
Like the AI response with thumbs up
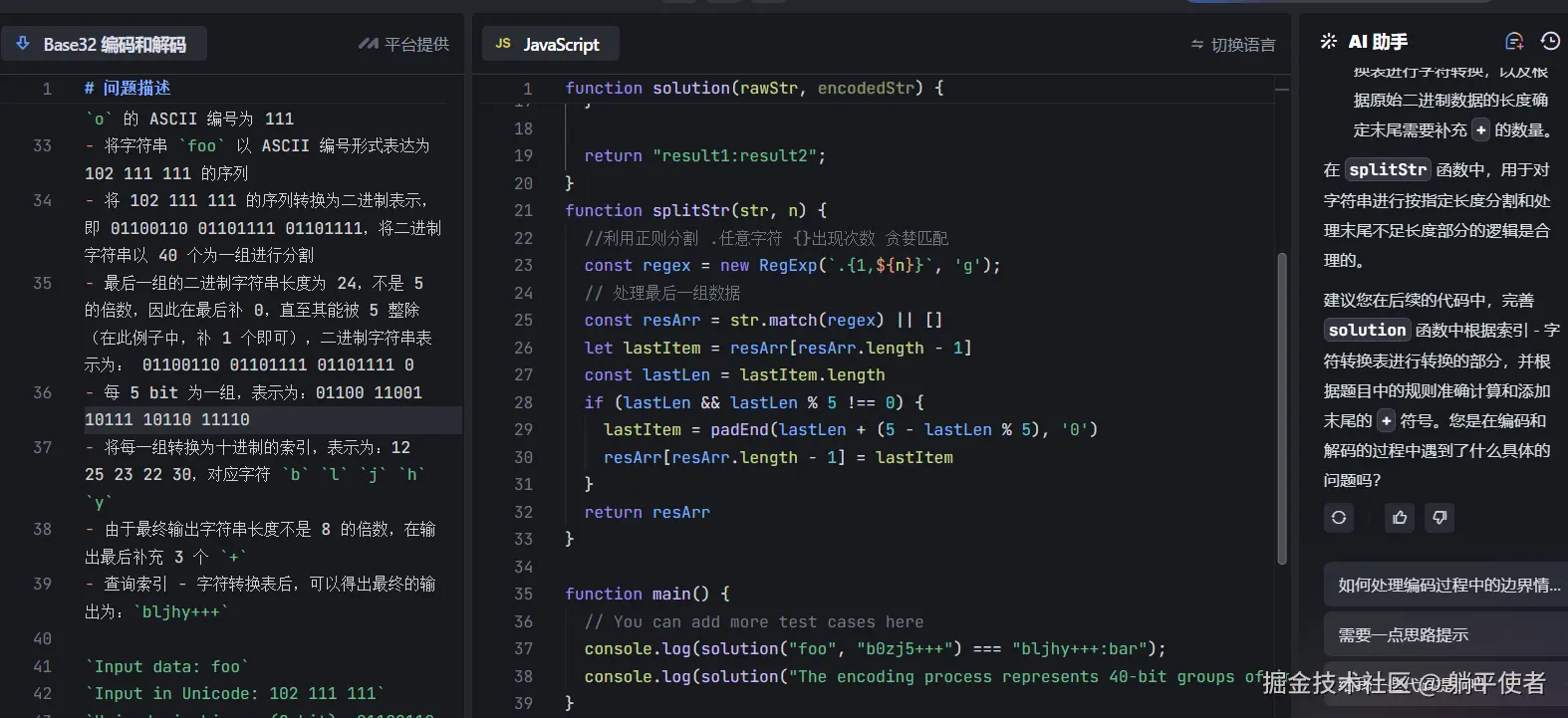tap(1400, 518)
